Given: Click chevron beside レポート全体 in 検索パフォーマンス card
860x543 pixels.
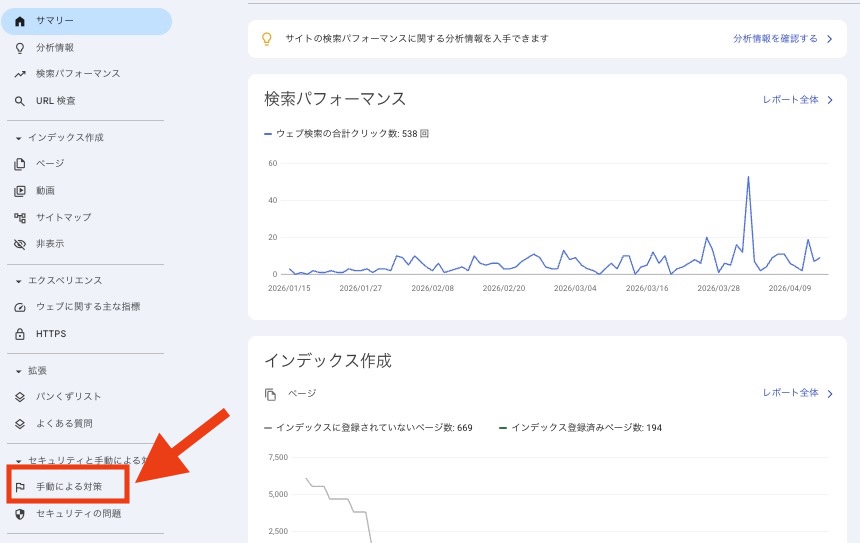Looking at the screenshot, I should click(x=830, y=100).
